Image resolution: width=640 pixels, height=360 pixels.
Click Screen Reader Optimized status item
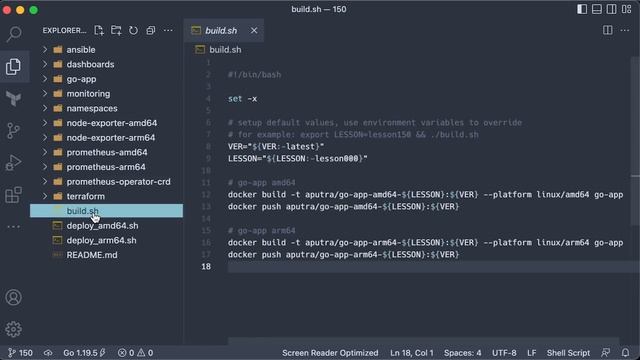click(x=330, y=353)
